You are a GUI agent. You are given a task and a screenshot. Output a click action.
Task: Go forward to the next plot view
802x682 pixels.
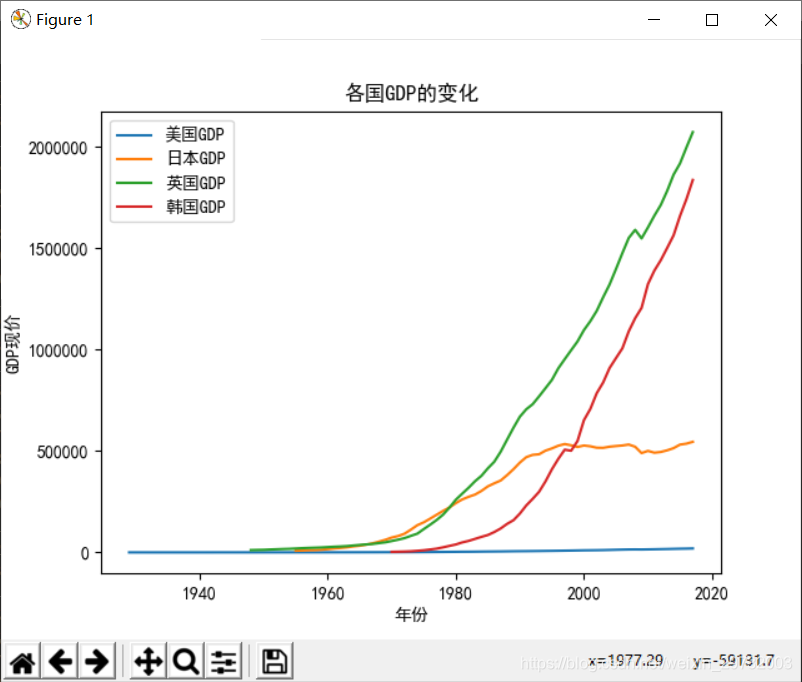[96, 661]
